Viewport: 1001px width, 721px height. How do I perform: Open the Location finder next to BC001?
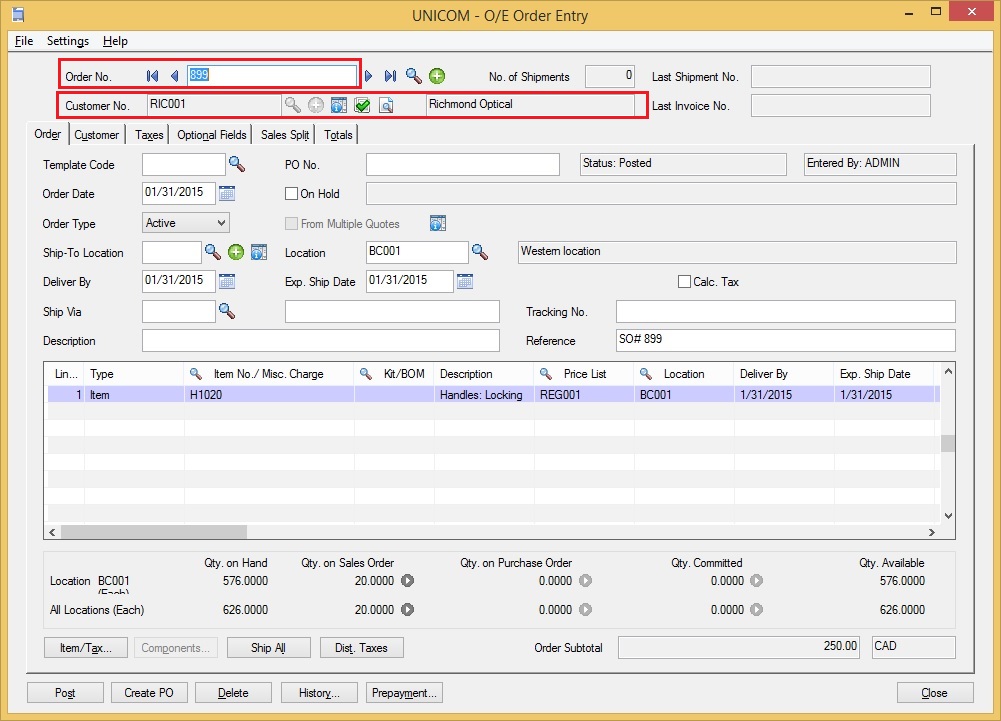(x=480, y=252)
